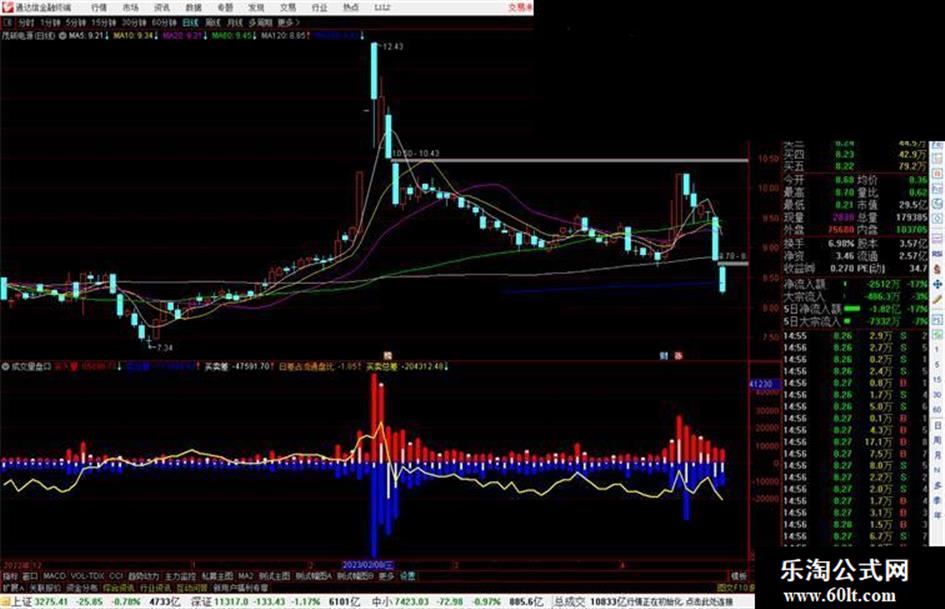Click the 点击此处连接 status link

tap(707, 602)
